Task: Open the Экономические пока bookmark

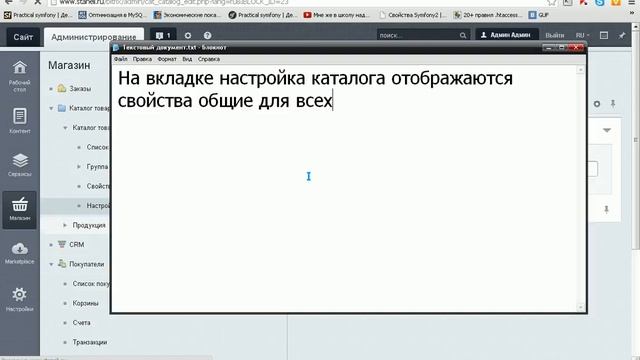Action: click(x=187, y=15)
